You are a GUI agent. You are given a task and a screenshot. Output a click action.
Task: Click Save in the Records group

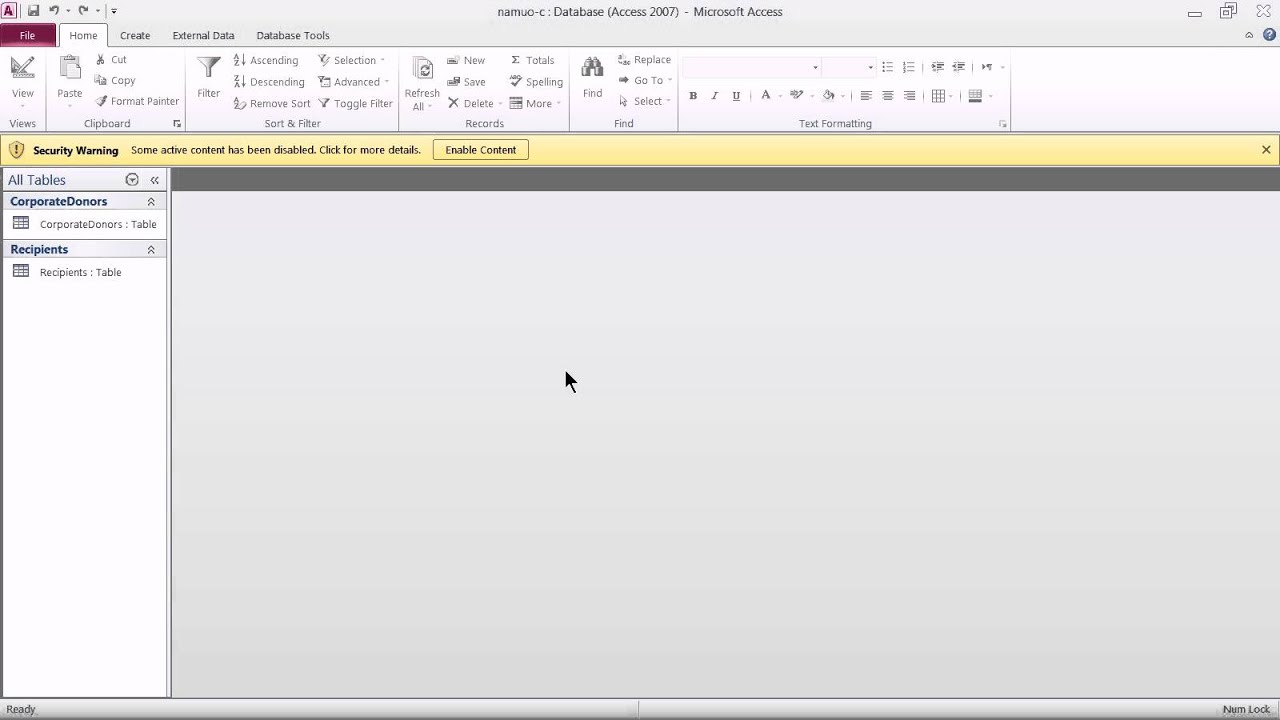pos(466,82)
